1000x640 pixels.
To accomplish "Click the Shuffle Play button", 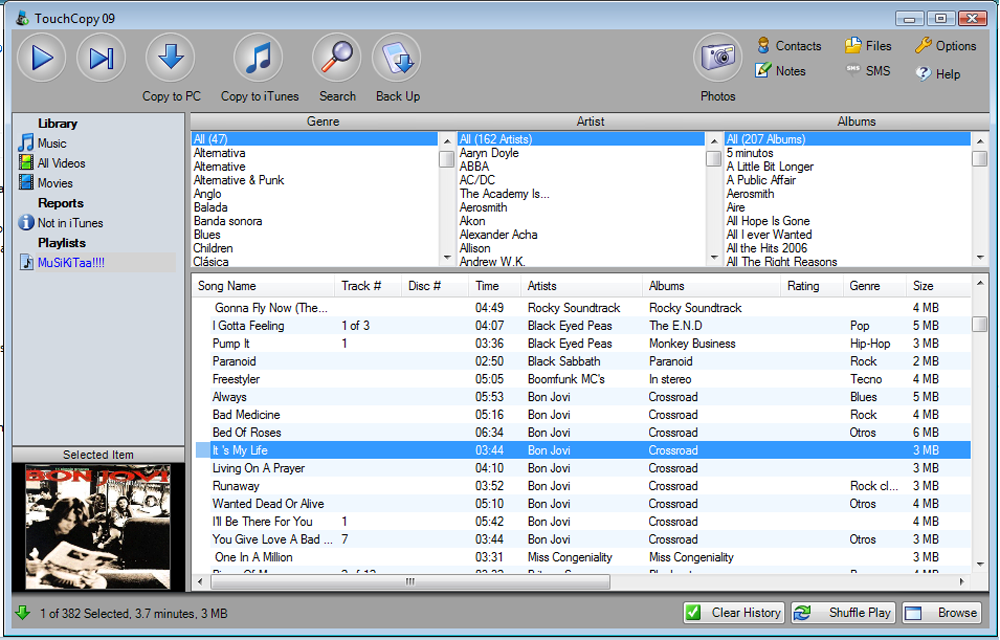I will 843,613.
